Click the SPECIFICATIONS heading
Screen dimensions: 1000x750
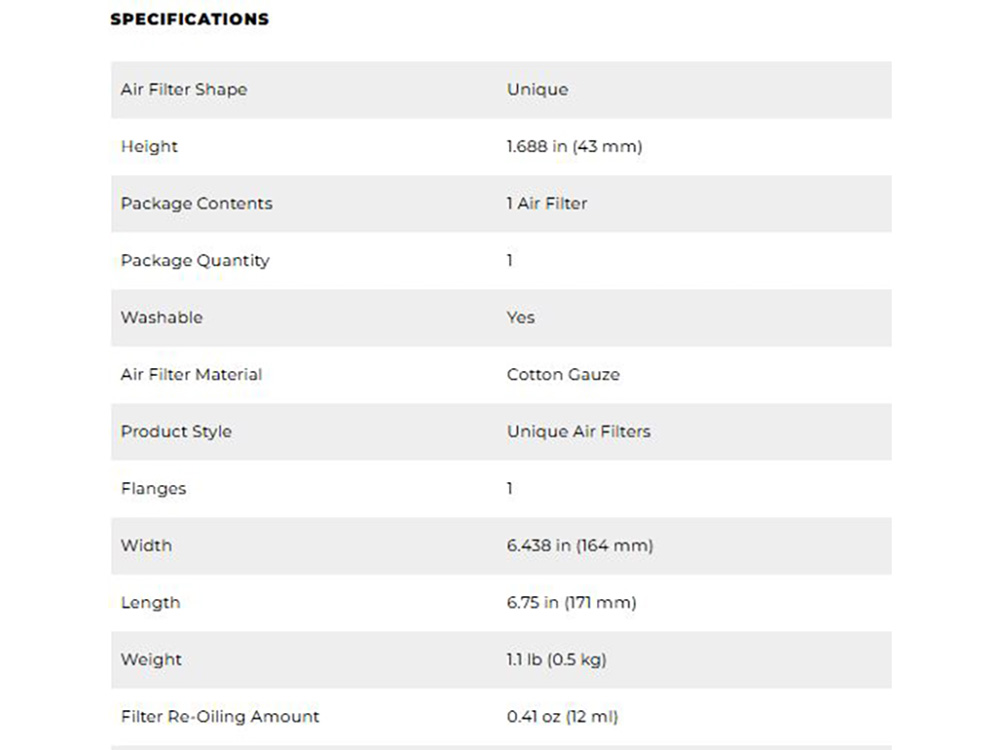tap(189, 19)
